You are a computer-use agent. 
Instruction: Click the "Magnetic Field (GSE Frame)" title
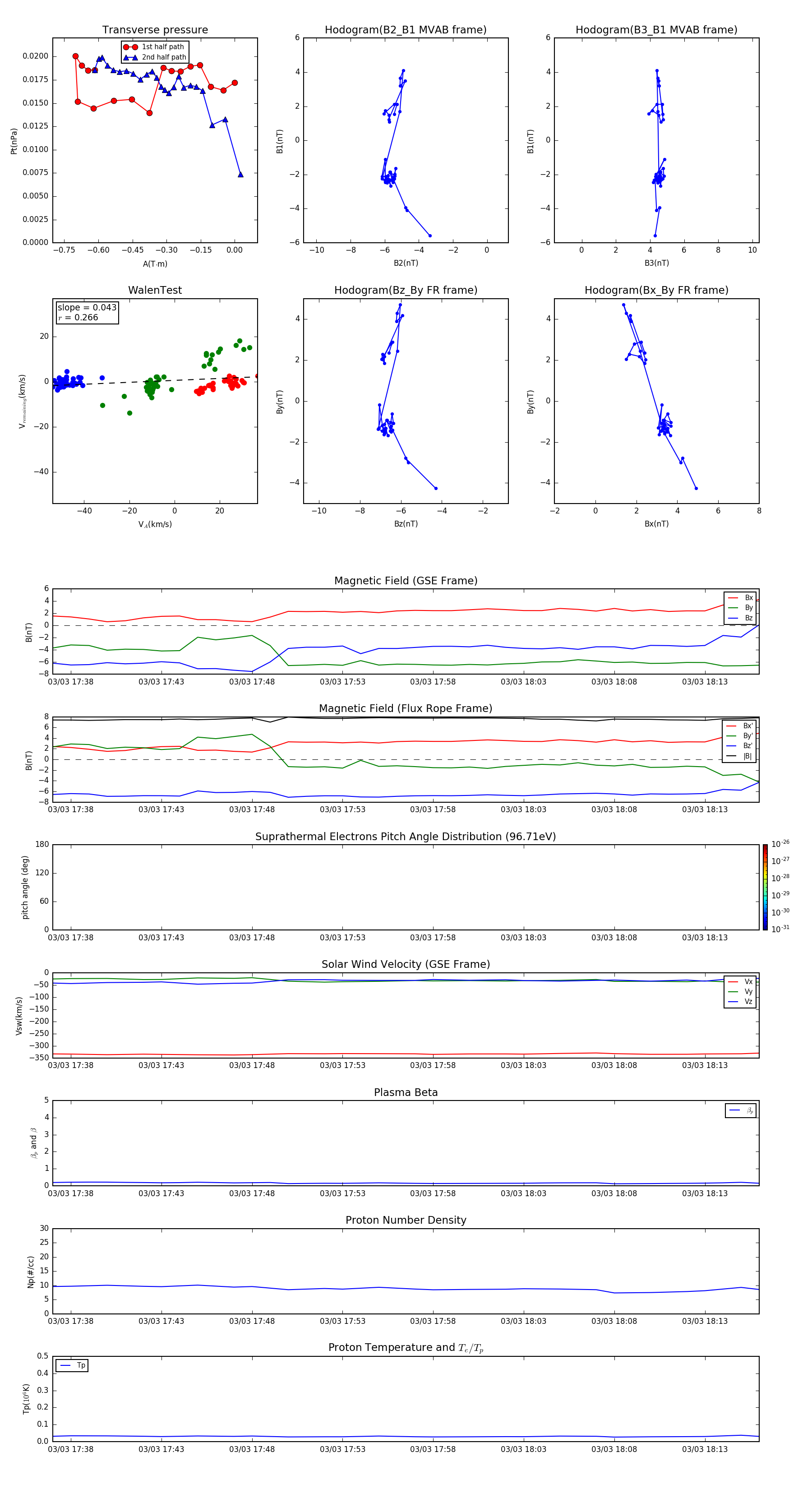coord(406,581)
